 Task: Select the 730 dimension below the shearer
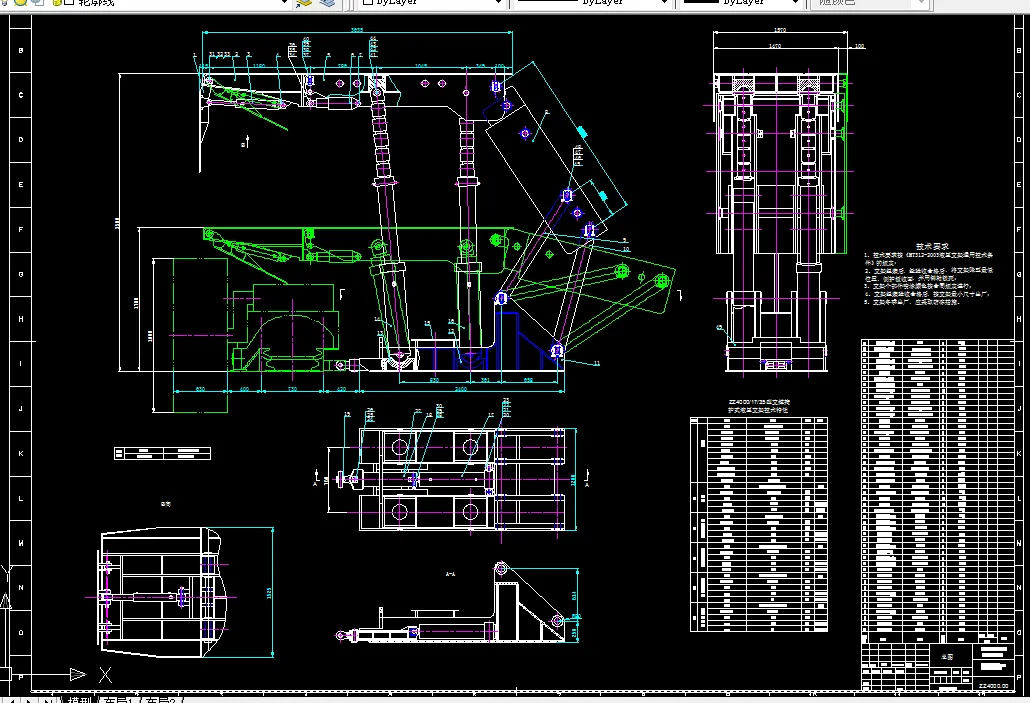[292, 389]
